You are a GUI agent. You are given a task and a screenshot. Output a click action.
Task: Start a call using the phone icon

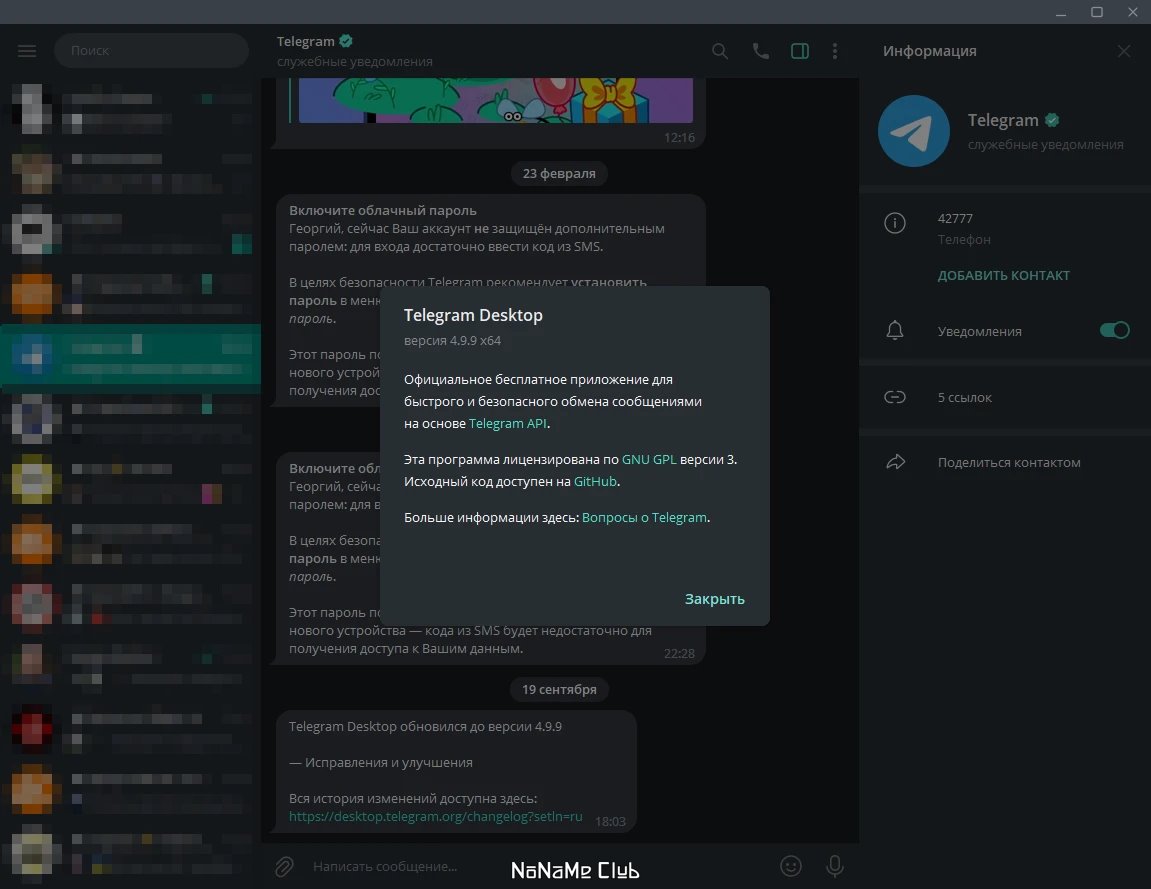pyautogui.click(x=760, y=50)
